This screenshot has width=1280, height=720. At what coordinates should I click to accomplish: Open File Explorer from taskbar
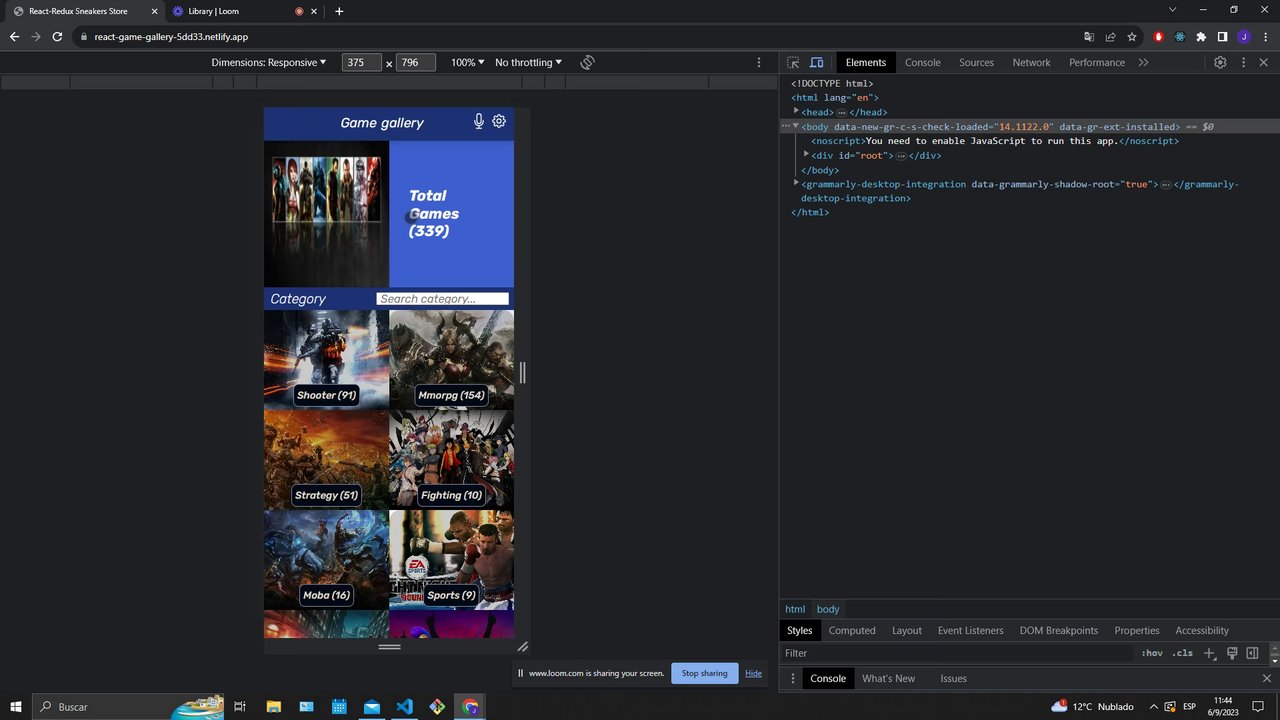(x=273, y=706)
